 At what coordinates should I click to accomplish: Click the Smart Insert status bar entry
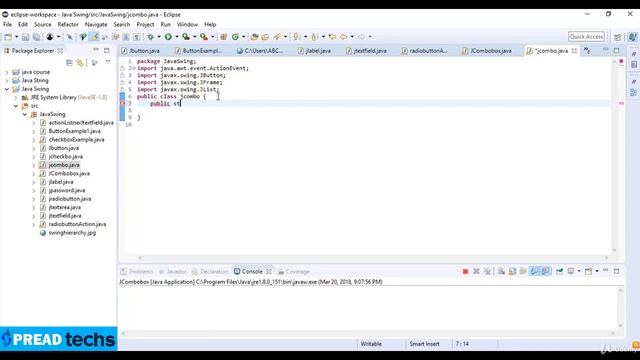tap(424, 344)
